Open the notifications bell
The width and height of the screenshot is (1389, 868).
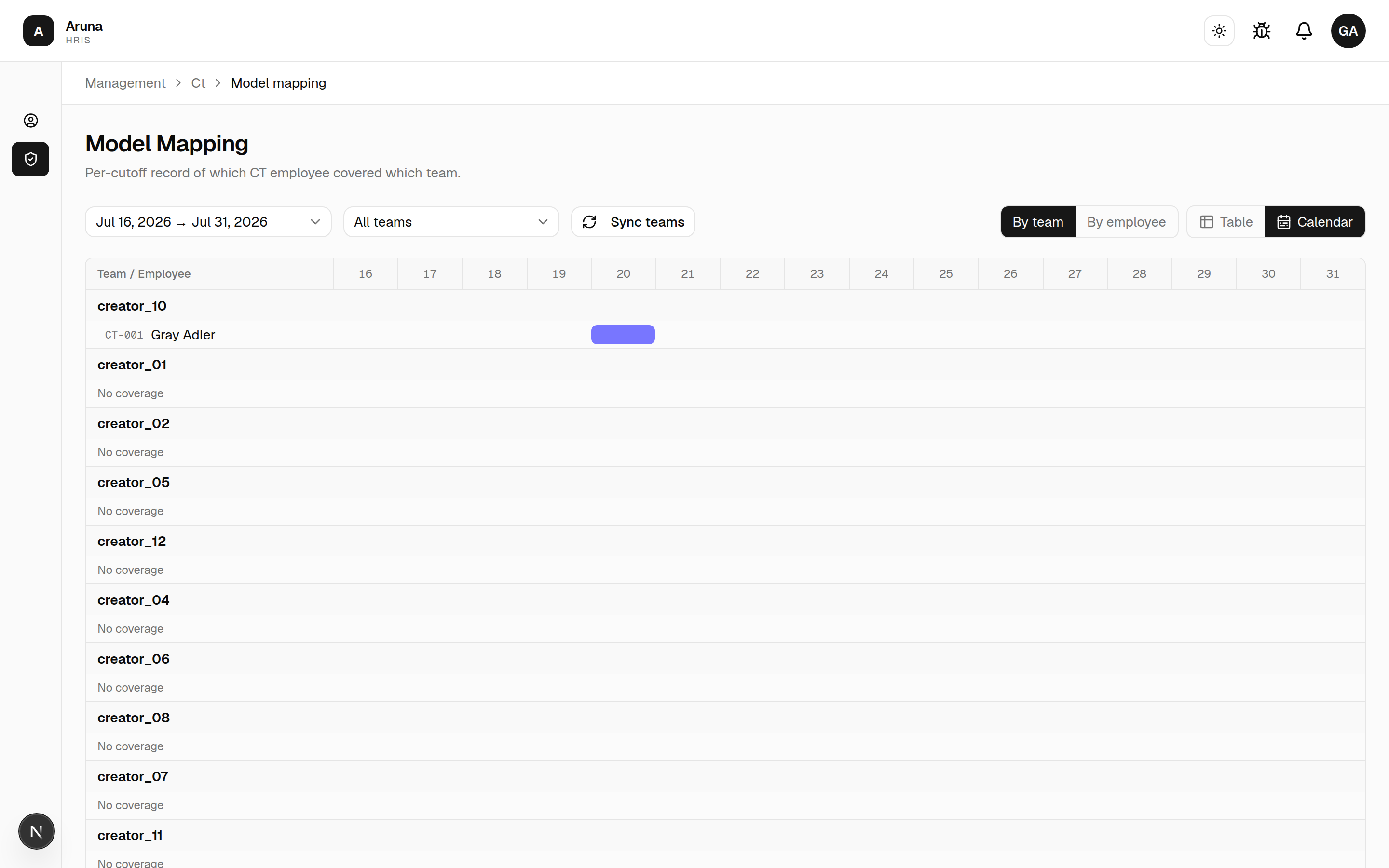coord(1304,31)
